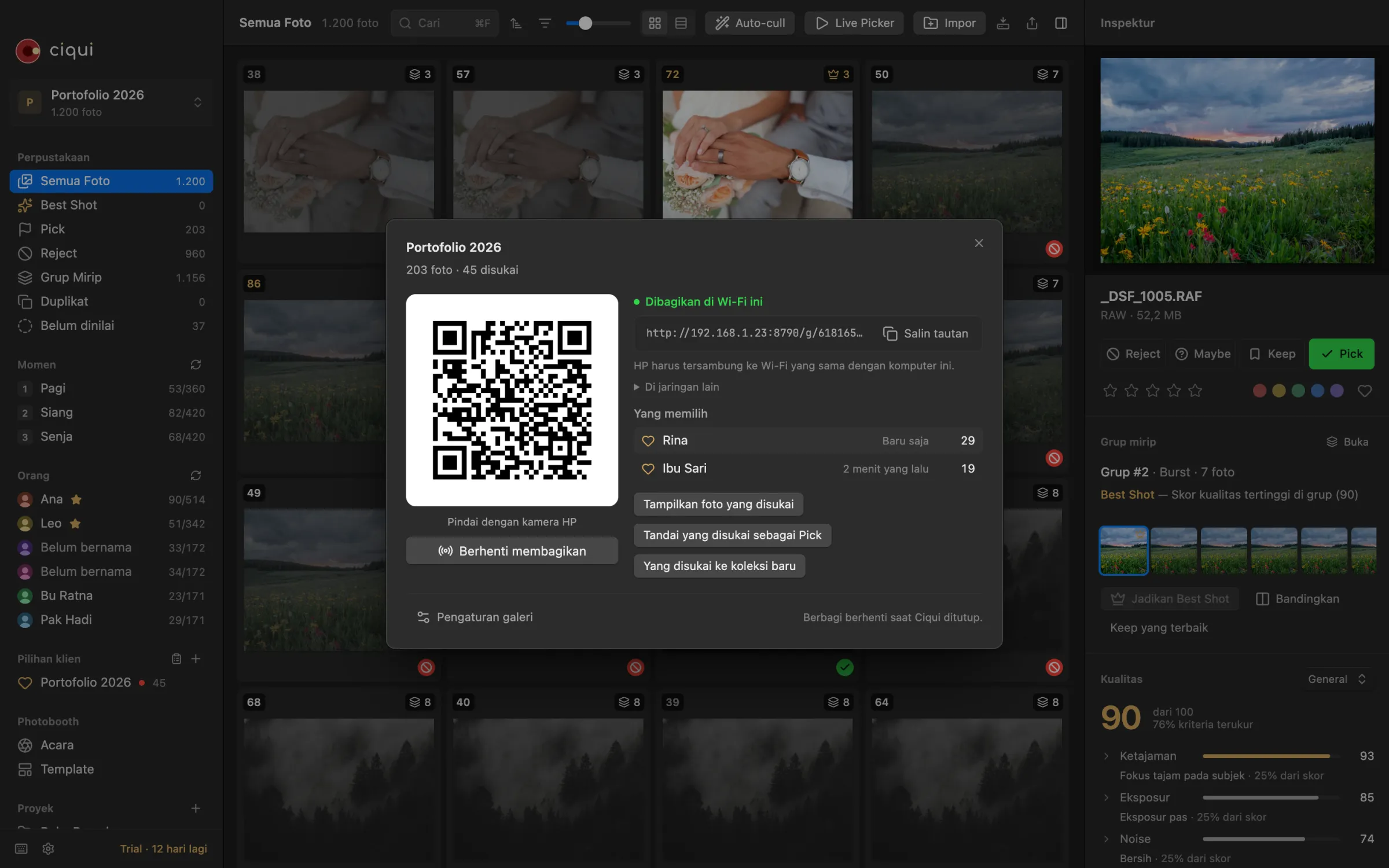Copy share link with Salin tautan

[925, 333]
